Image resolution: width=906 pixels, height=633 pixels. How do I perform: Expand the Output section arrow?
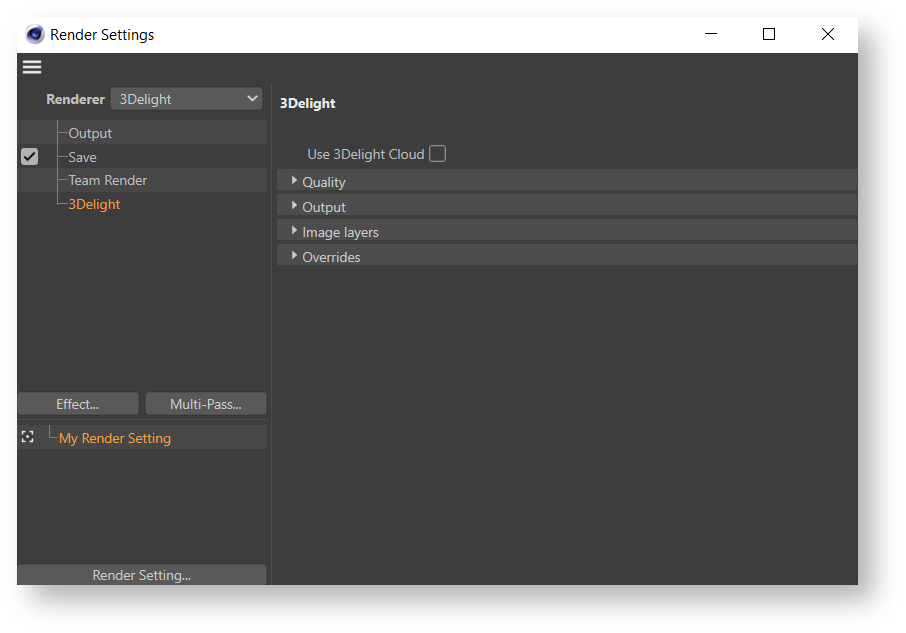pyautogui.click(x=294, y=206)
